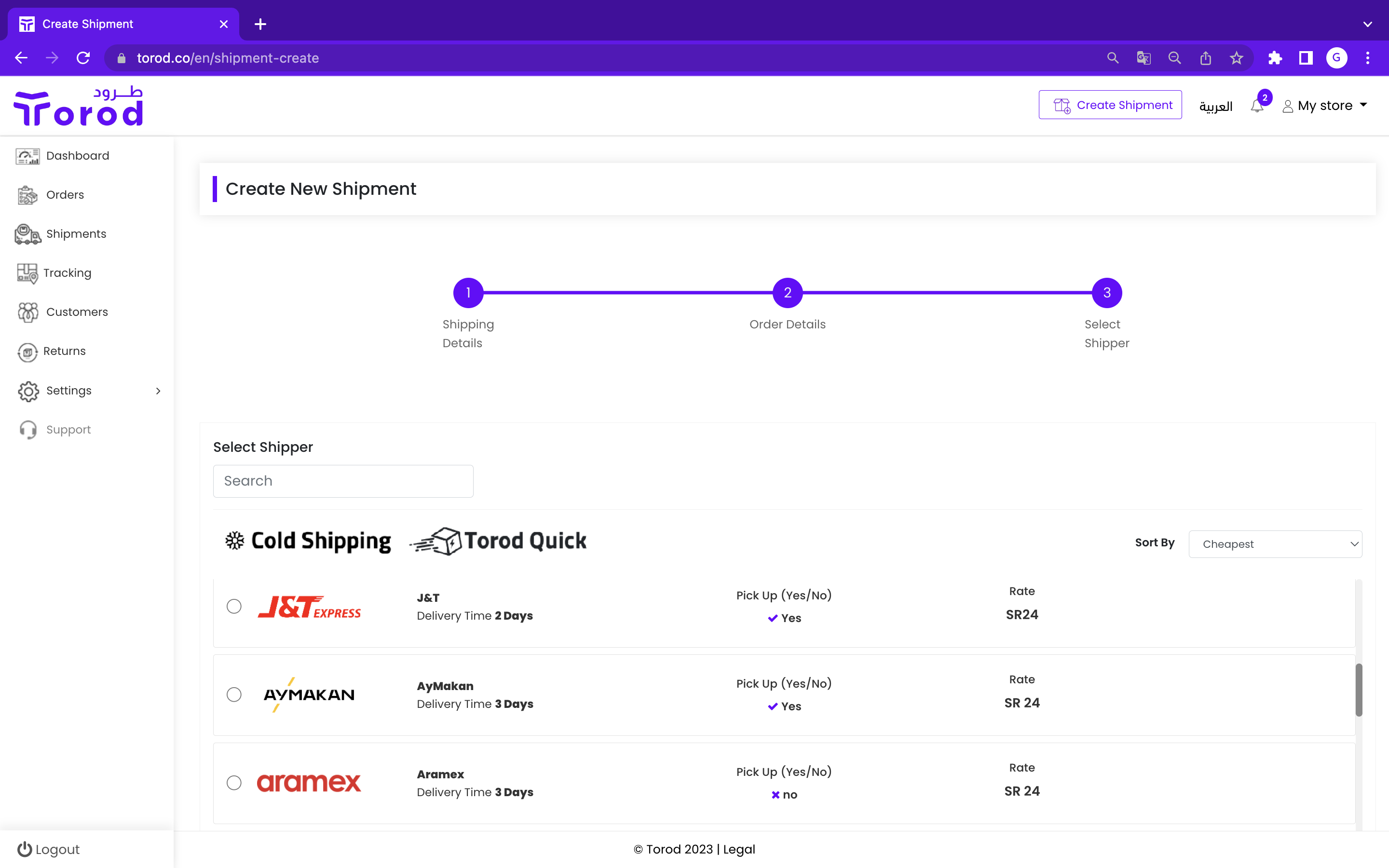Switch language to العربية
This screenshot has width=1389, height=868.
[1216, 106]
